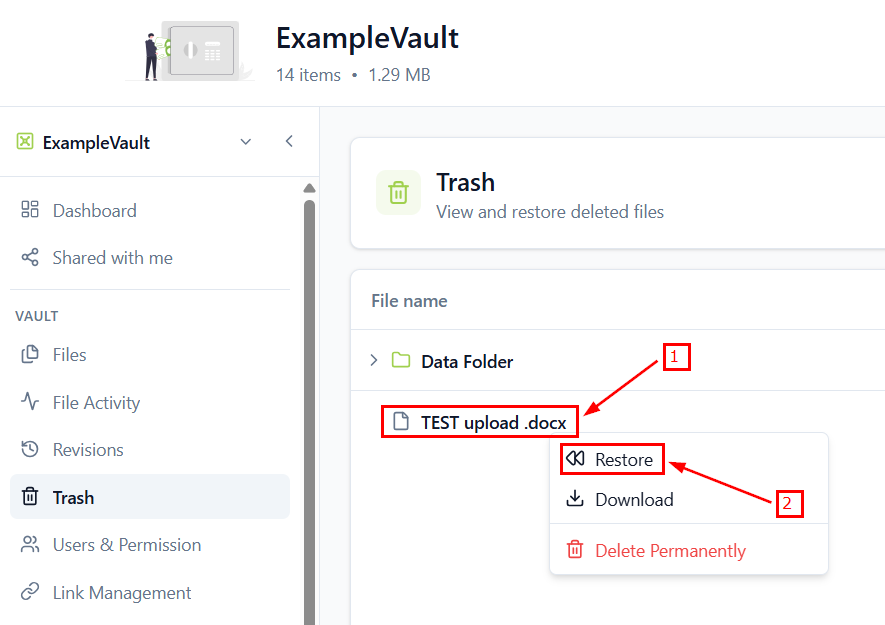This screenshot has width=885, height=625.
Task: Select the TEST upload .docx file
Action: (x=493, y=423)
